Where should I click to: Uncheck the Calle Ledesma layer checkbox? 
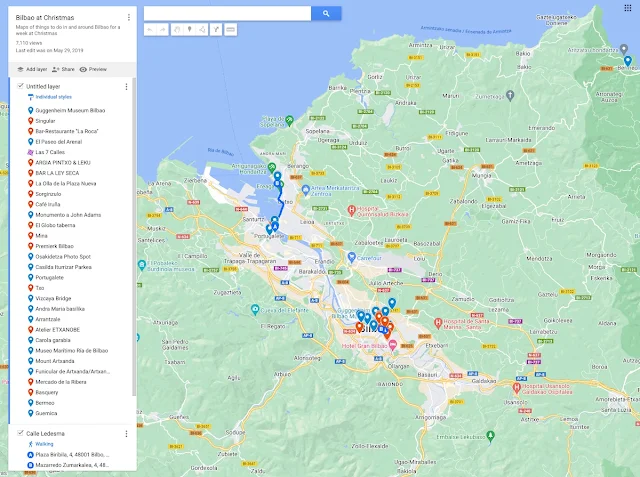[x=20, y=433]
